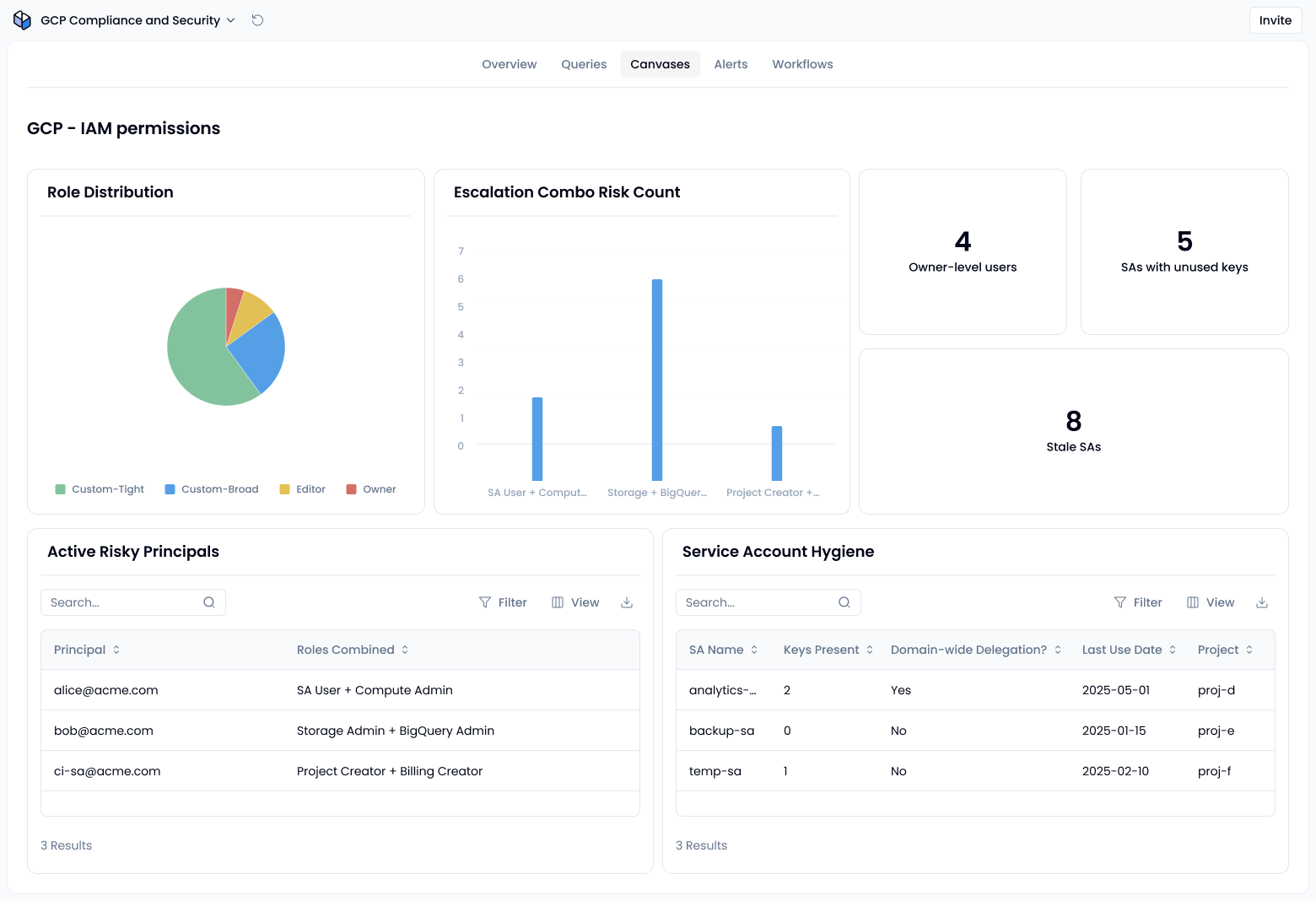Toggle Owner series in pie legend
1316x901 pixels.
pyautogui.click(x=371, y=489)
